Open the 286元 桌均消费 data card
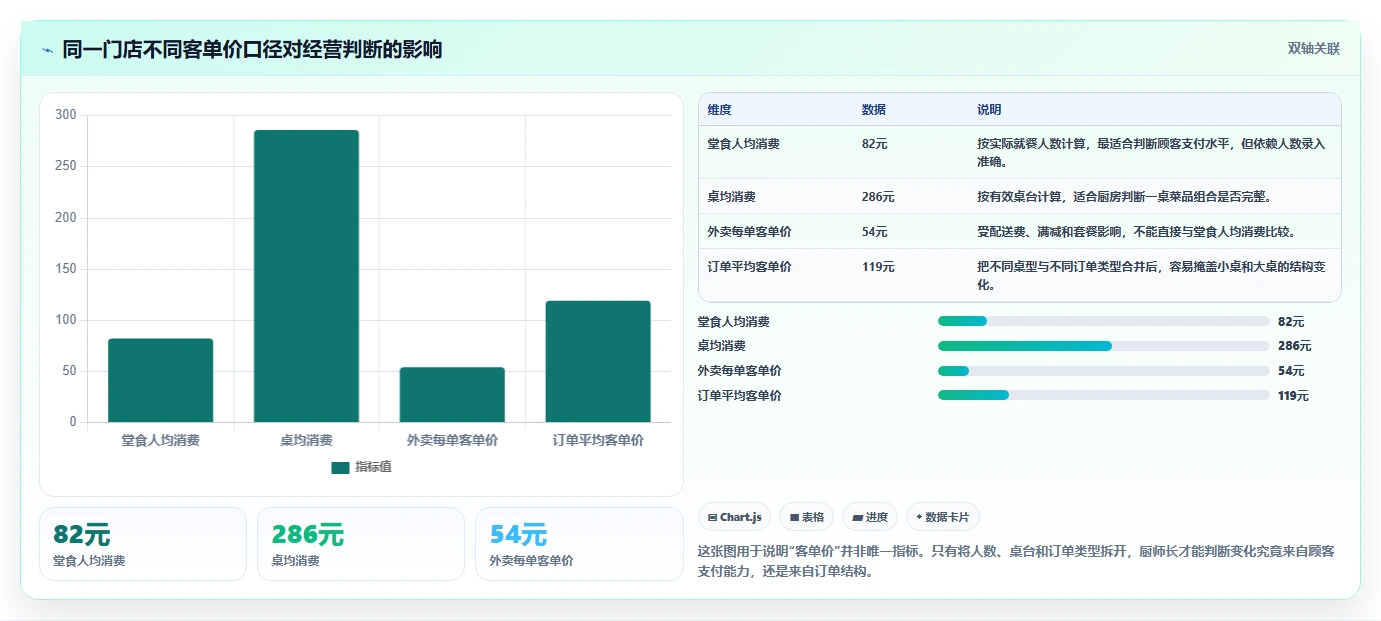The width and height of the screenshot is (1381, 621). 361,544
